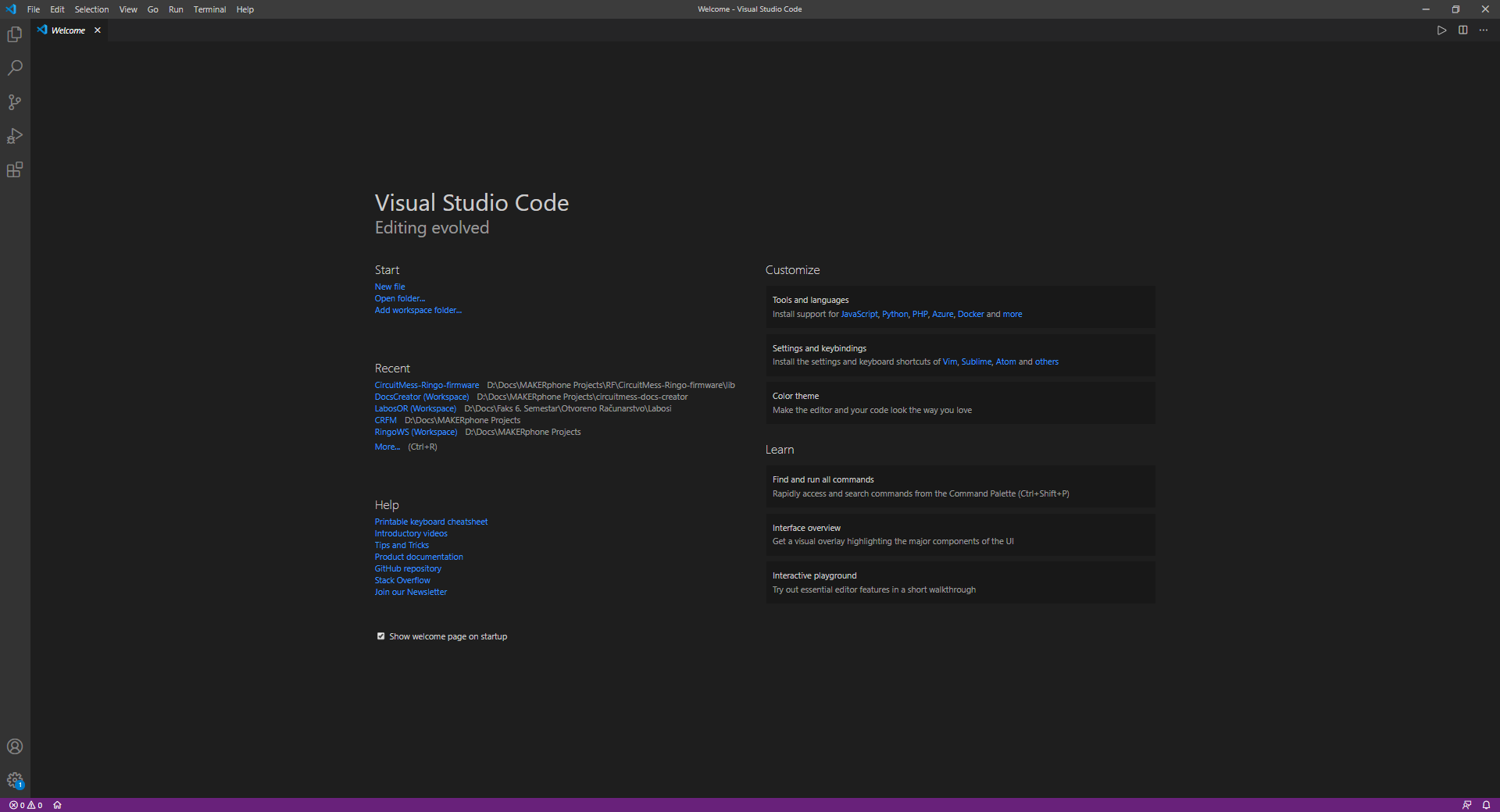
Task: Install Python support link
Action: (x=895, y=314)
